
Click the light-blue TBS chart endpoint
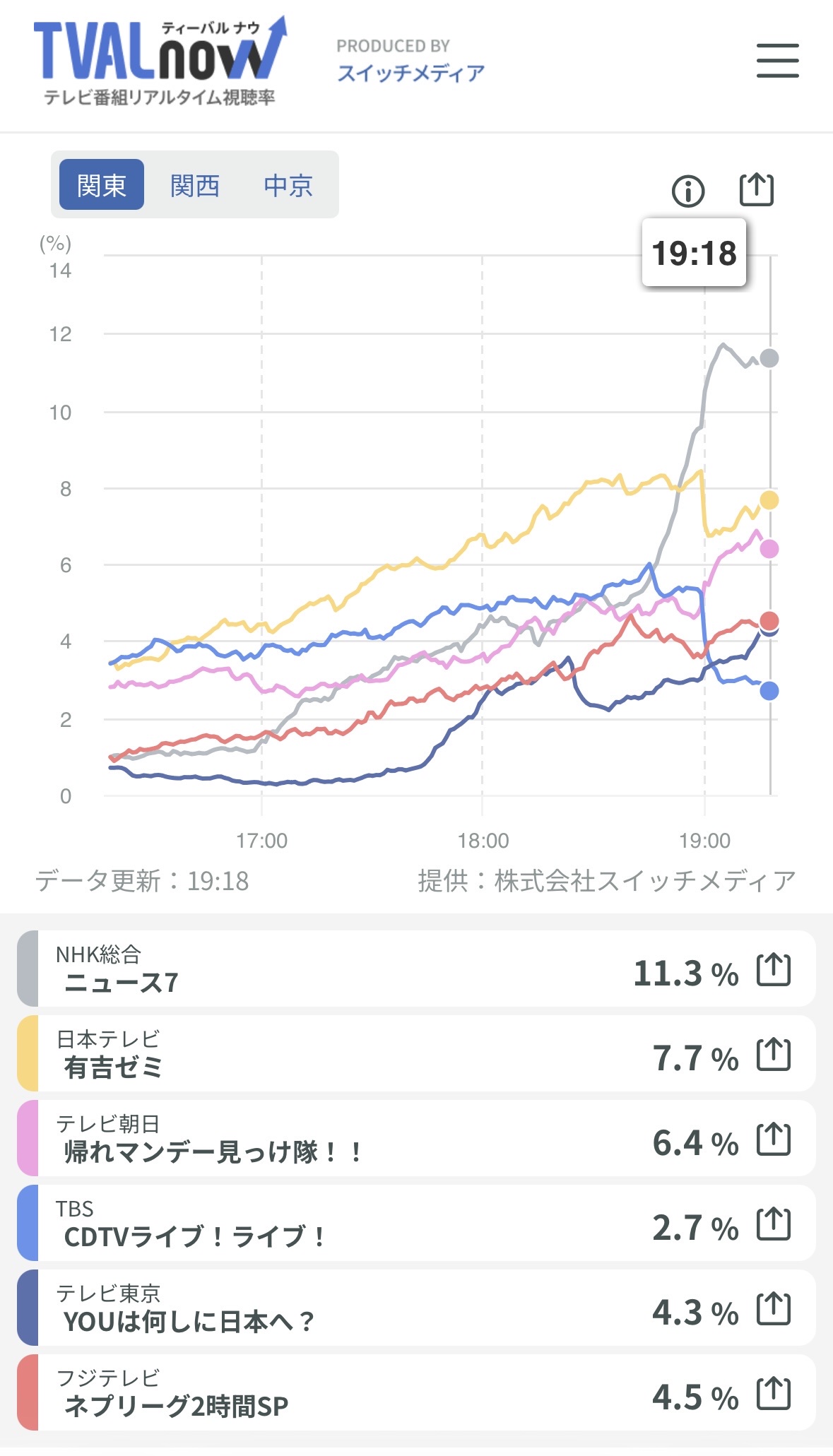769,691
